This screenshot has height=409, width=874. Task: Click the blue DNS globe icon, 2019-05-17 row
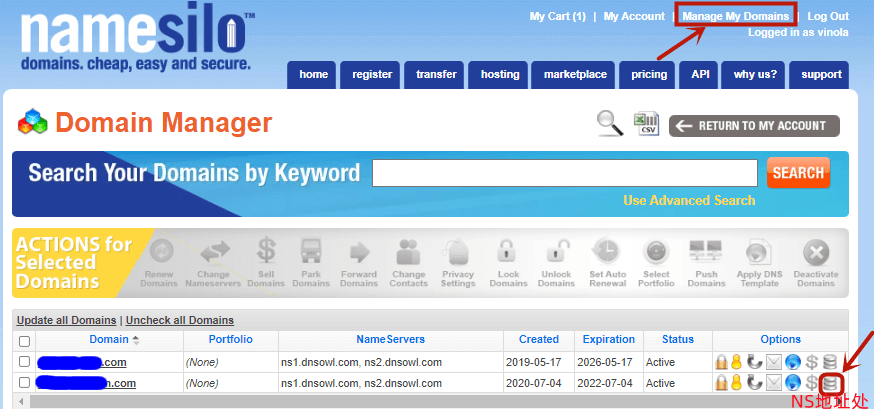click(793, 362)
